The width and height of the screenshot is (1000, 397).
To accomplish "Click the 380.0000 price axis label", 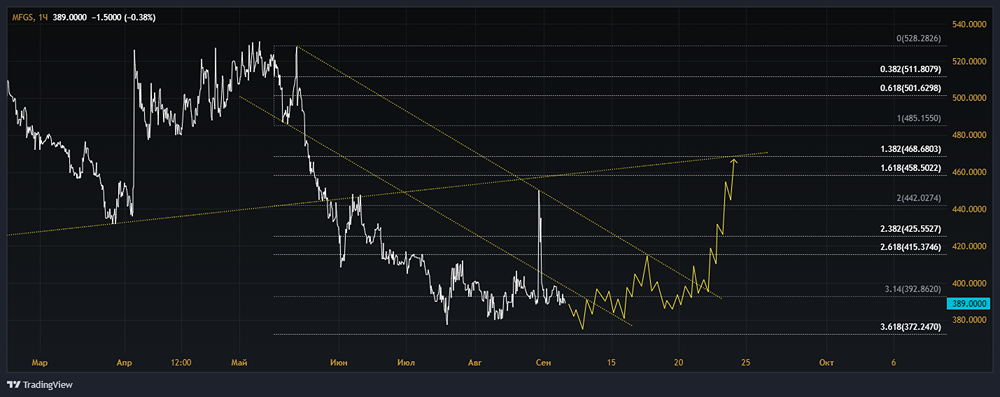I will tap(969, 320).
